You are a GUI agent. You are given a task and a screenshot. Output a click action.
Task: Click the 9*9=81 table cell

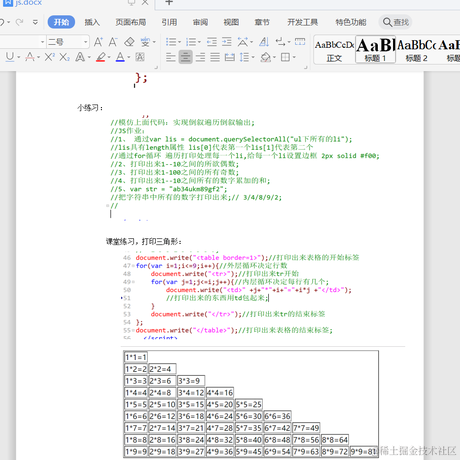point(364,452)
